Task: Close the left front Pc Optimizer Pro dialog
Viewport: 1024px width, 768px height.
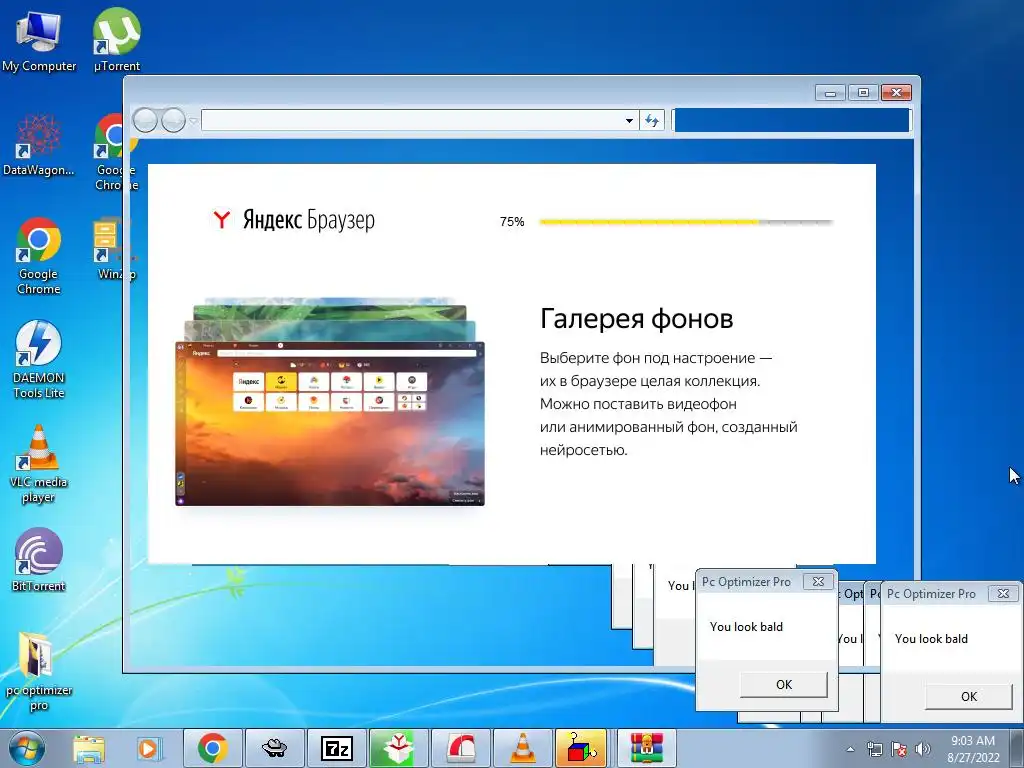Action: [x=818, y=581]
